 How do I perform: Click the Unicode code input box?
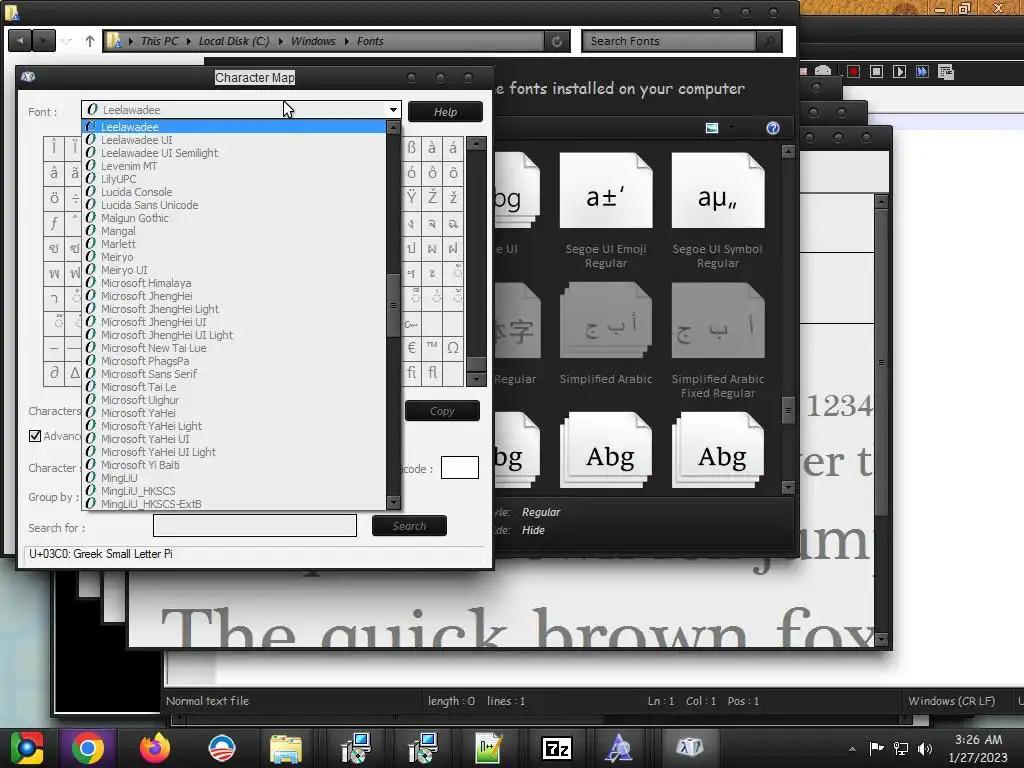tap(460, 468)
